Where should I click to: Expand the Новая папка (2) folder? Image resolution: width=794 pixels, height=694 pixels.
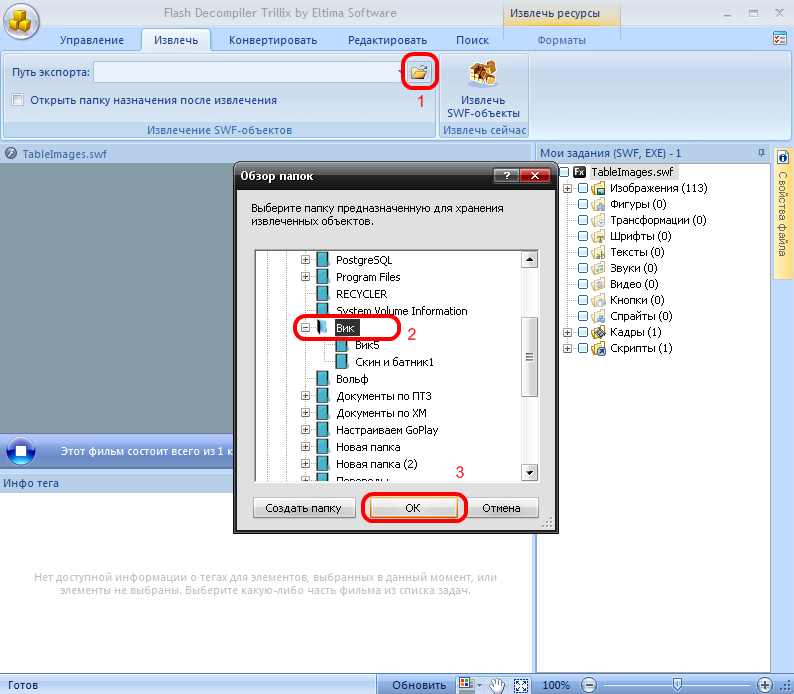(x=305, y=463)
